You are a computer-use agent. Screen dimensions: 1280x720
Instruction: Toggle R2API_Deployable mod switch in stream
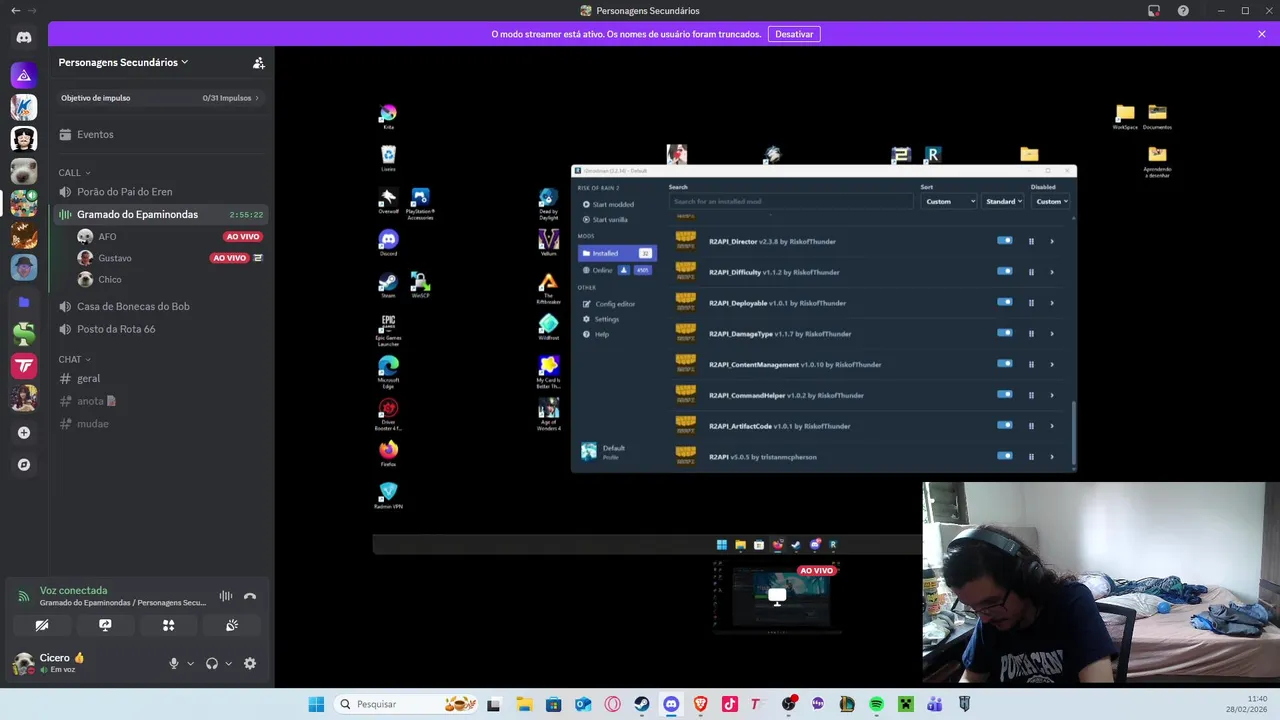click(x=1005, y=302)
